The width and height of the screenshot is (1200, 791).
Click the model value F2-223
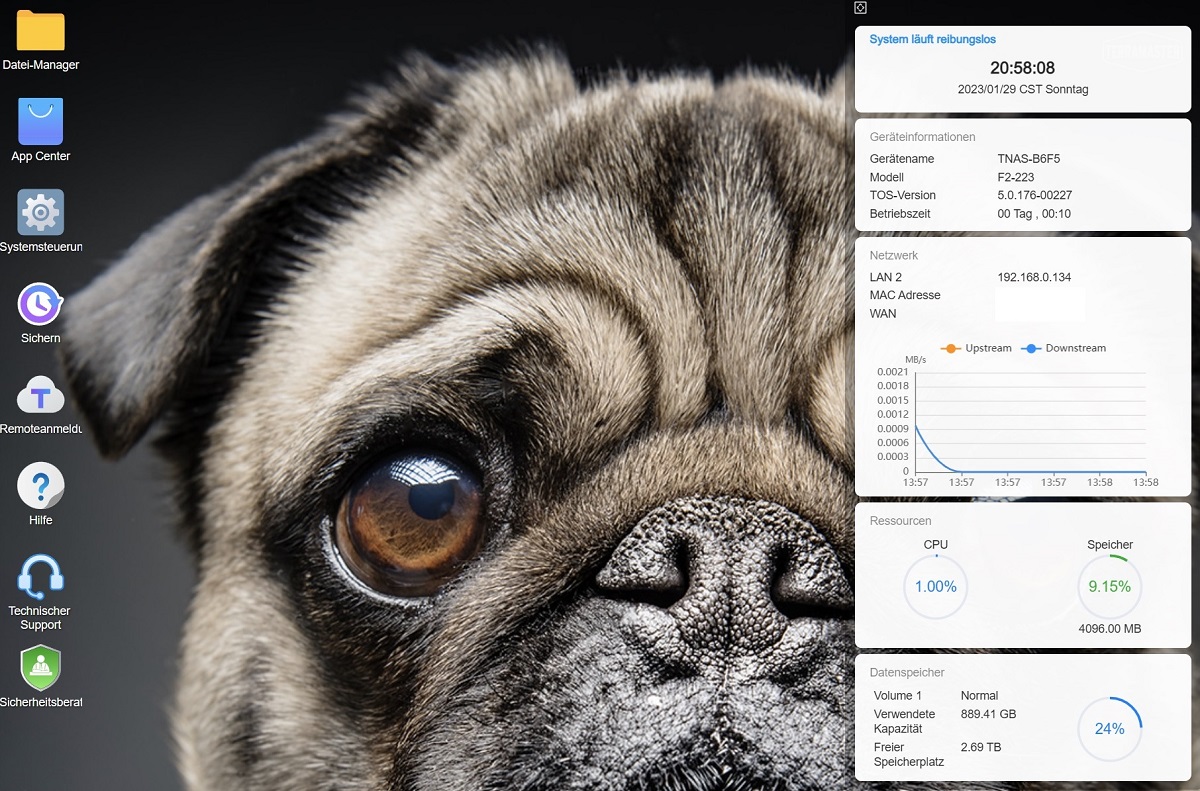(1016, 177)
